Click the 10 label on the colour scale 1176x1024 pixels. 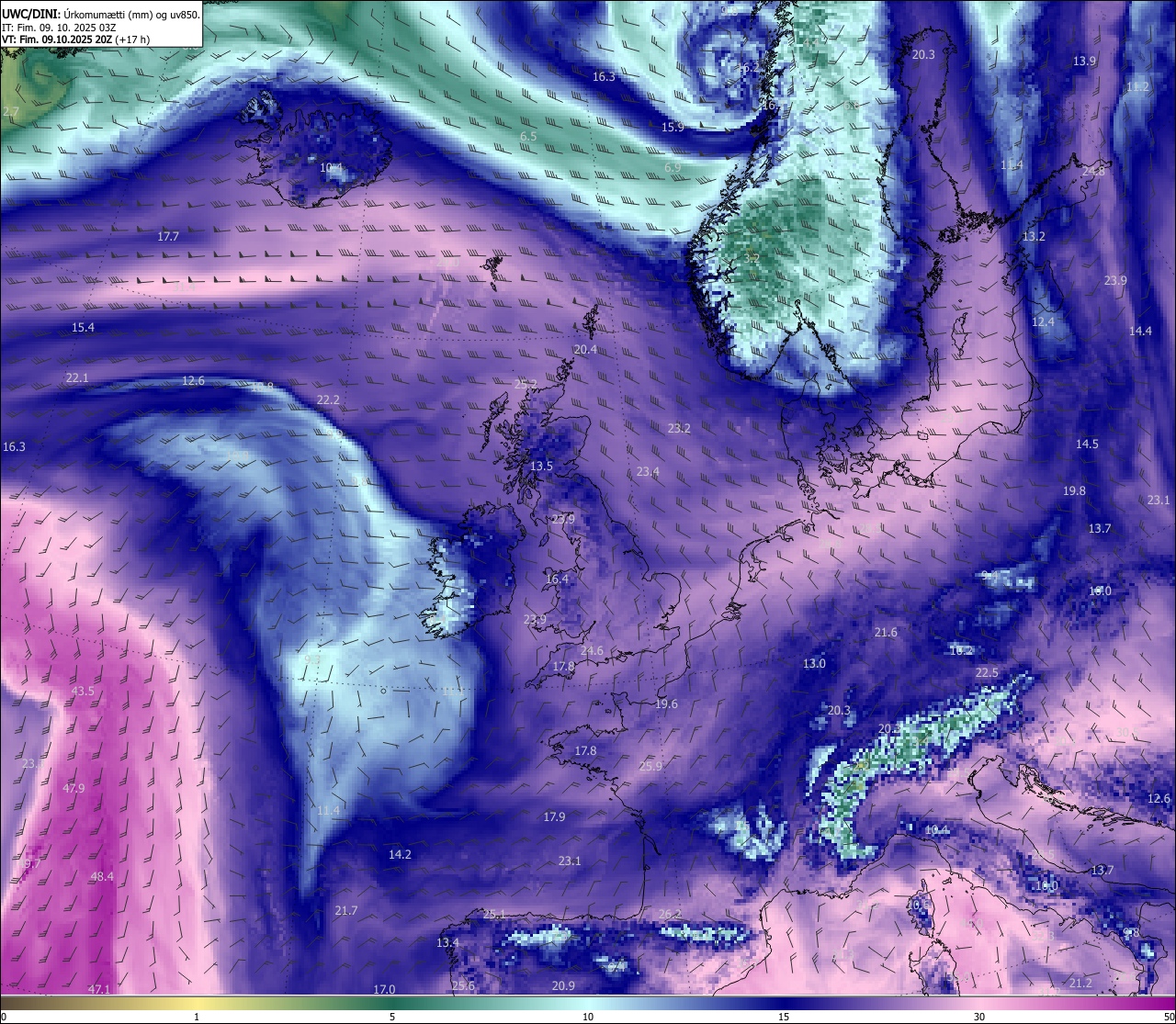(588, 1017)
